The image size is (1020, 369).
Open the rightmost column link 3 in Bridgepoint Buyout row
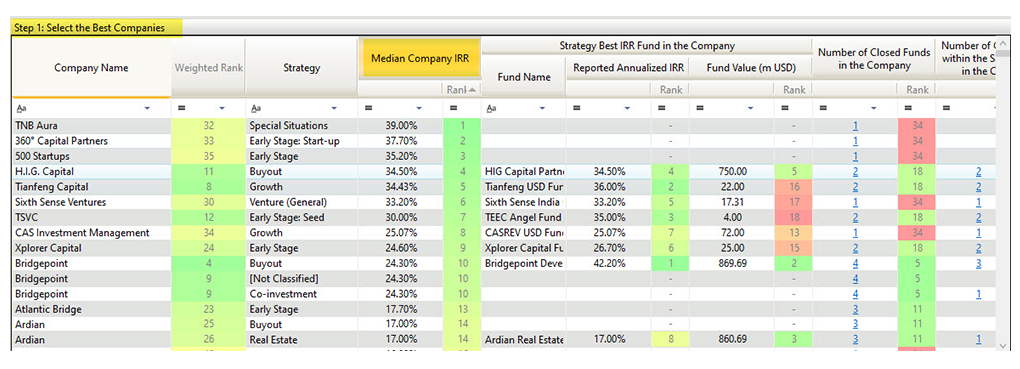[x=978, y=264]
